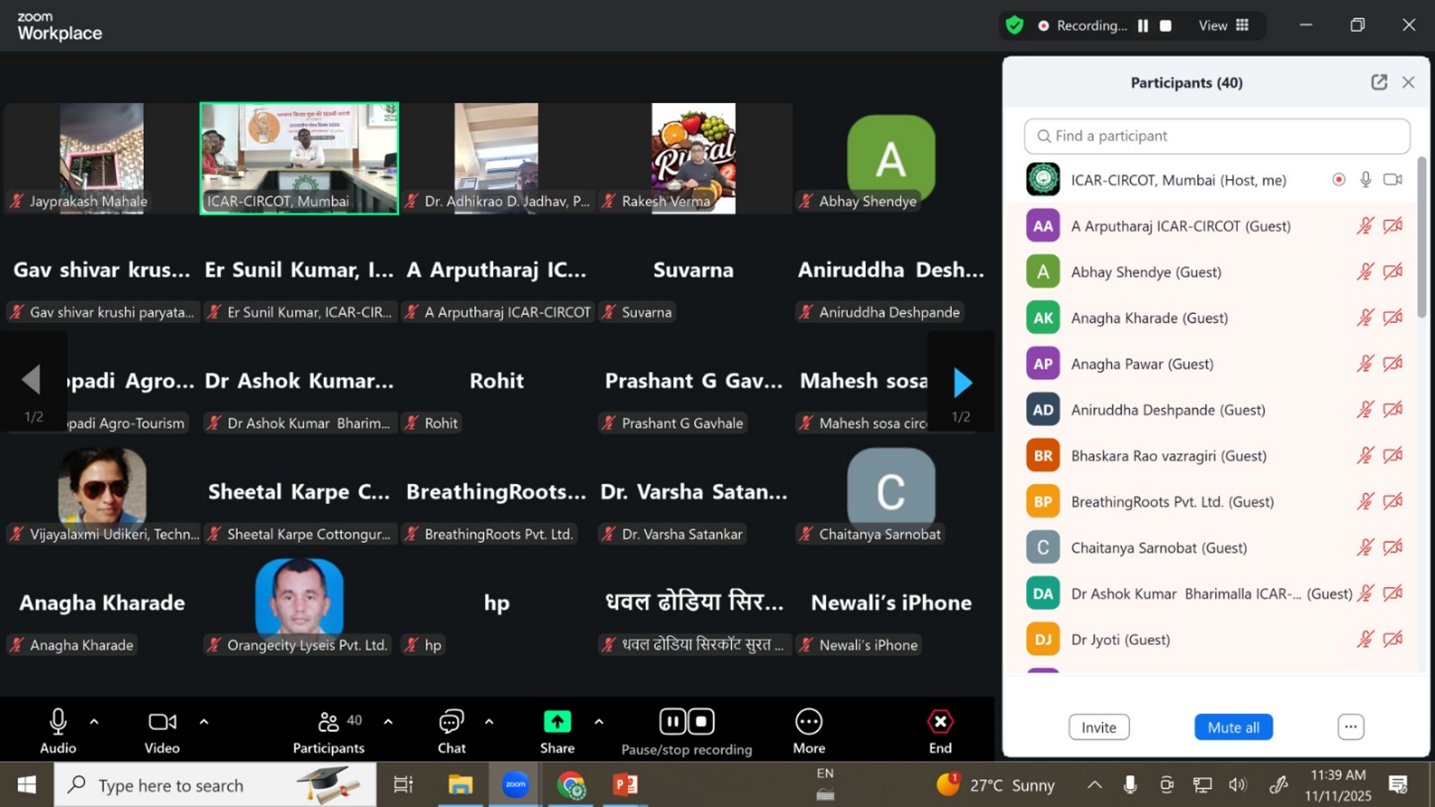The image size is (1435, 807).
Task: Toggle microphone for host ICAR-CIRCOT, Mumbai
Action: (1365, 180)
